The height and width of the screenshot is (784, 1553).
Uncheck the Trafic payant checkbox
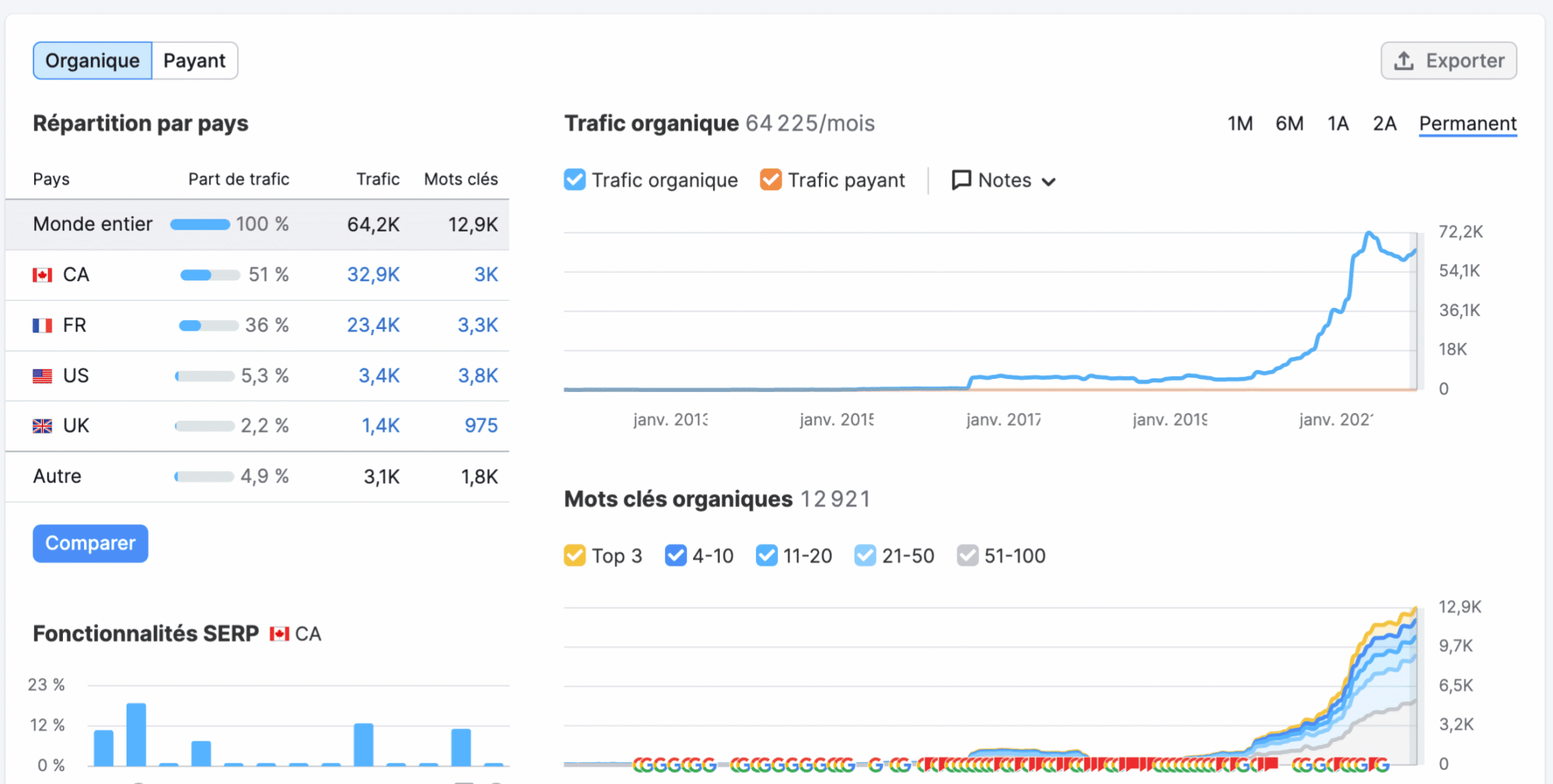771,180
